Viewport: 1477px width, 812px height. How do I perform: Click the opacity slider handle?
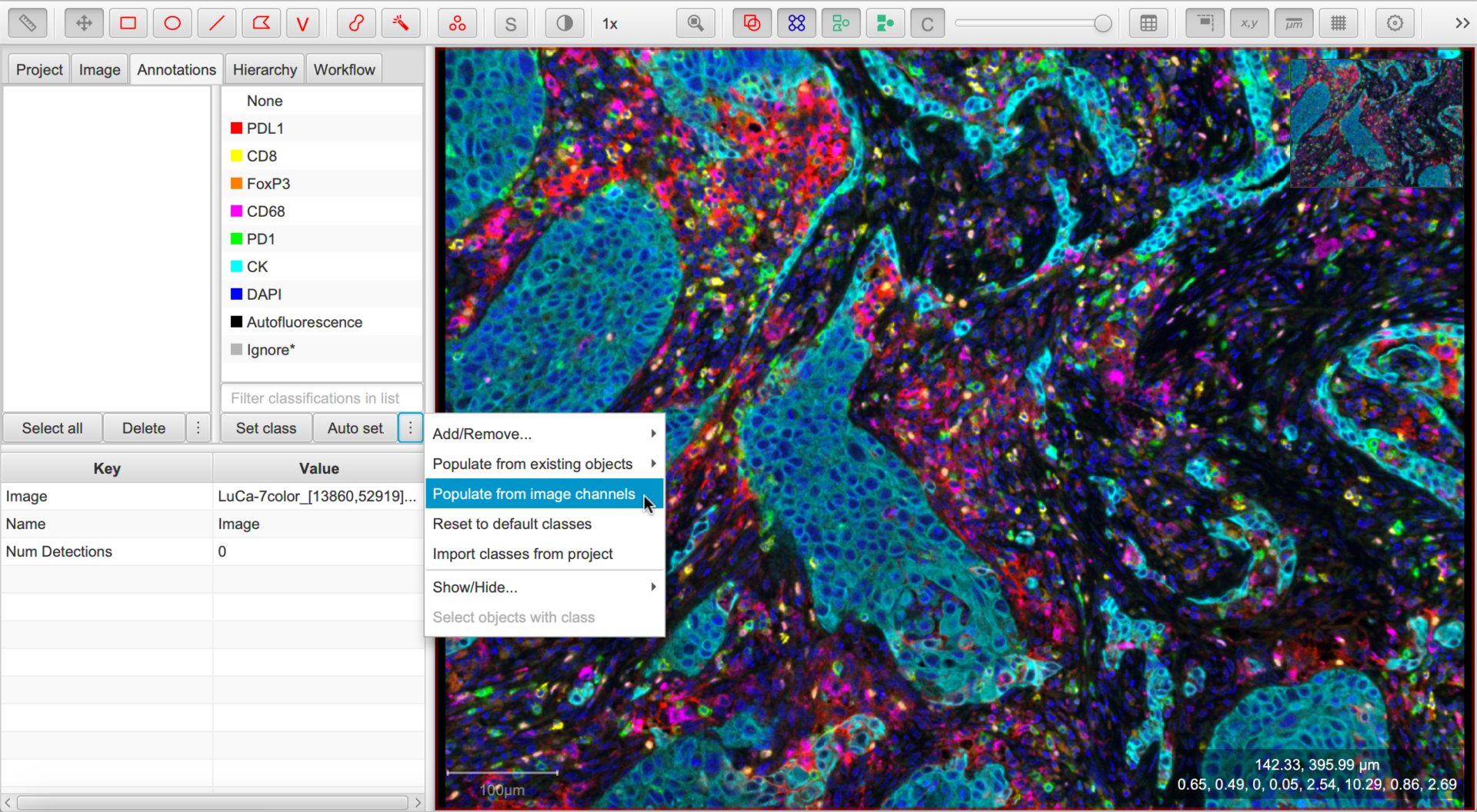click(x=1102, y=24)
